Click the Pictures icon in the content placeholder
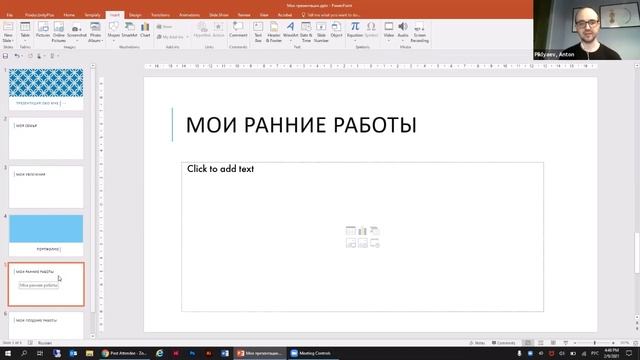This screenshot has height=360, width=640. pyautogui.click(x=351, y=243)
